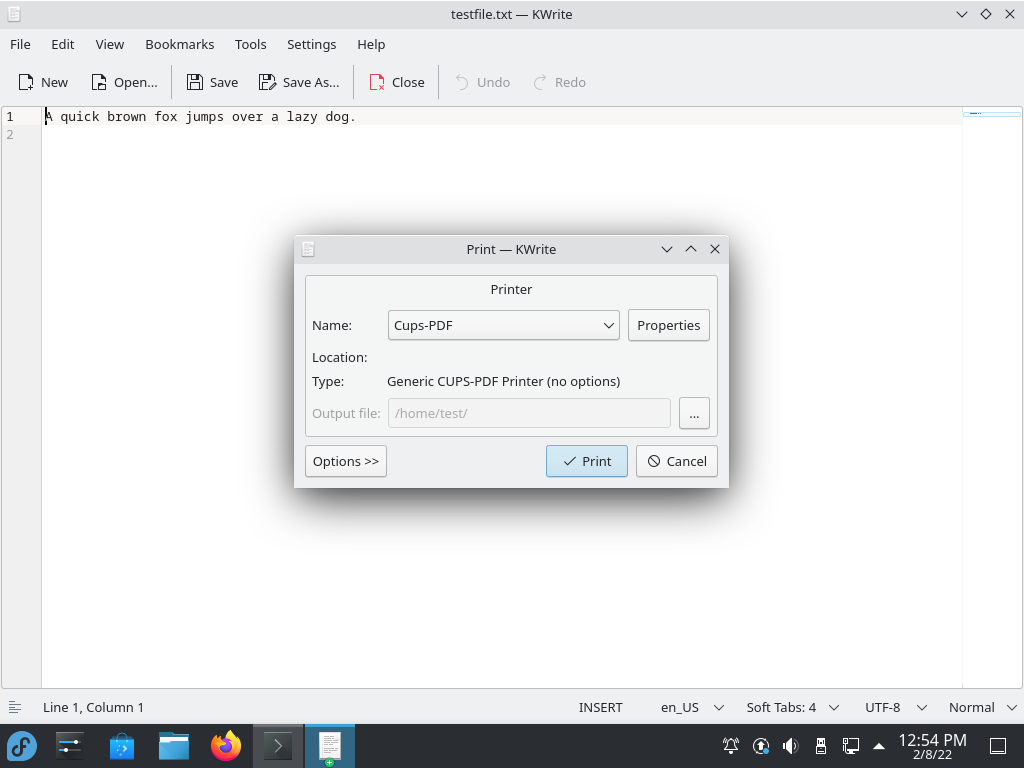Expand the print Options section
Screen dimensions: 1024x768
[x=346, y=461]
